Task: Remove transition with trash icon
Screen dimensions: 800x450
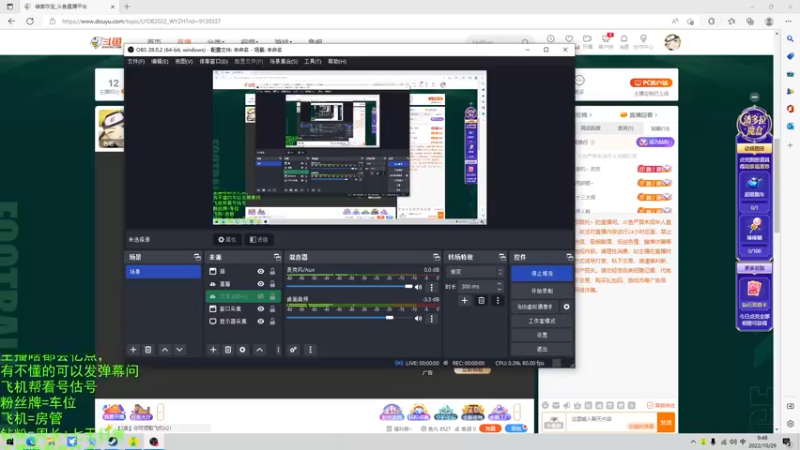Action: pos(481,301)
